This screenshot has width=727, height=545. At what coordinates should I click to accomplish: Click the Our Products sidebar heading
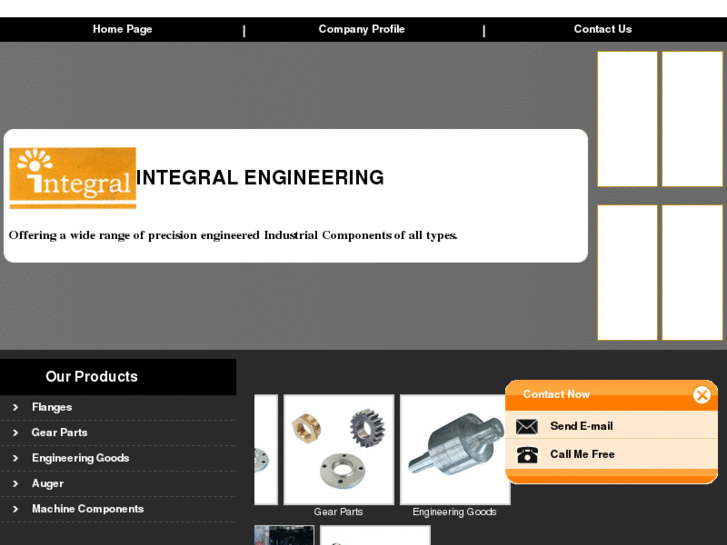[92, 377]
